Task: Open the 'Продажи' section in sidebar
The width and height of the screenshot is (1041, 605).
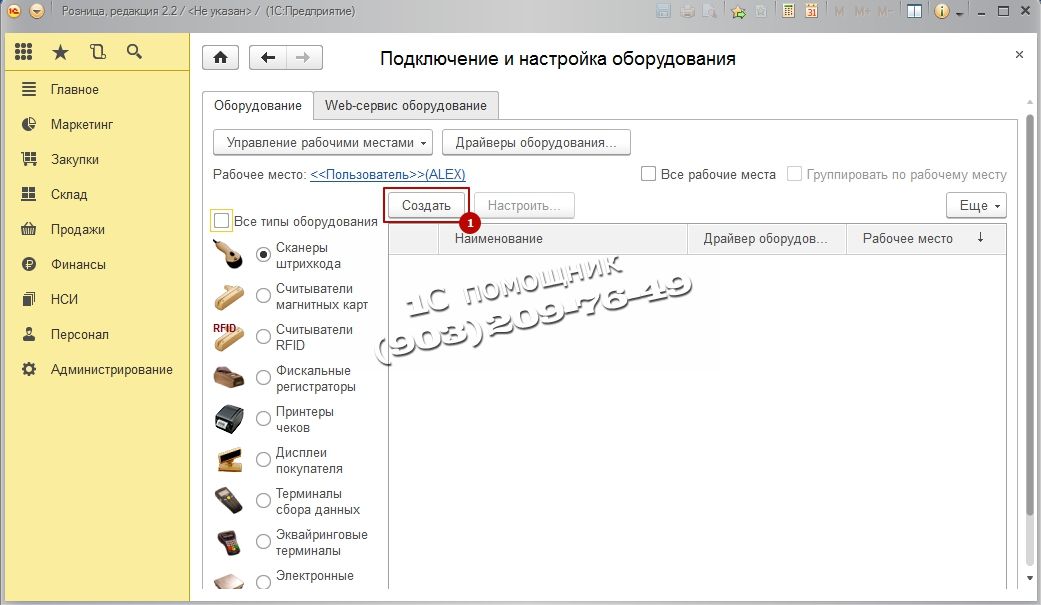Action: pos(77,229)
